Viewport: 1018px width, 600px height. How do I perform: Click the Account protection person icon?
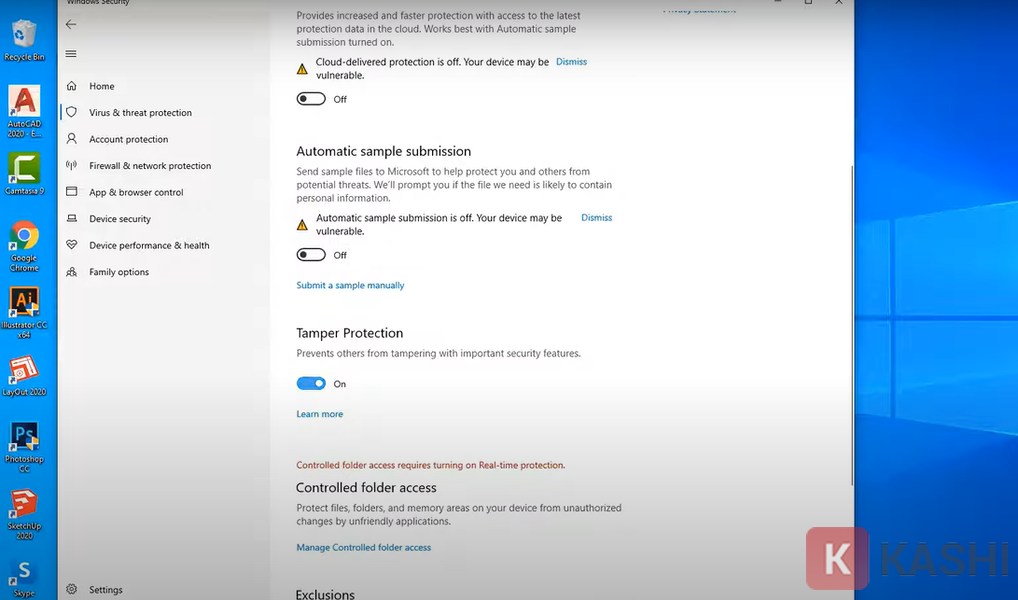[71, 140]
